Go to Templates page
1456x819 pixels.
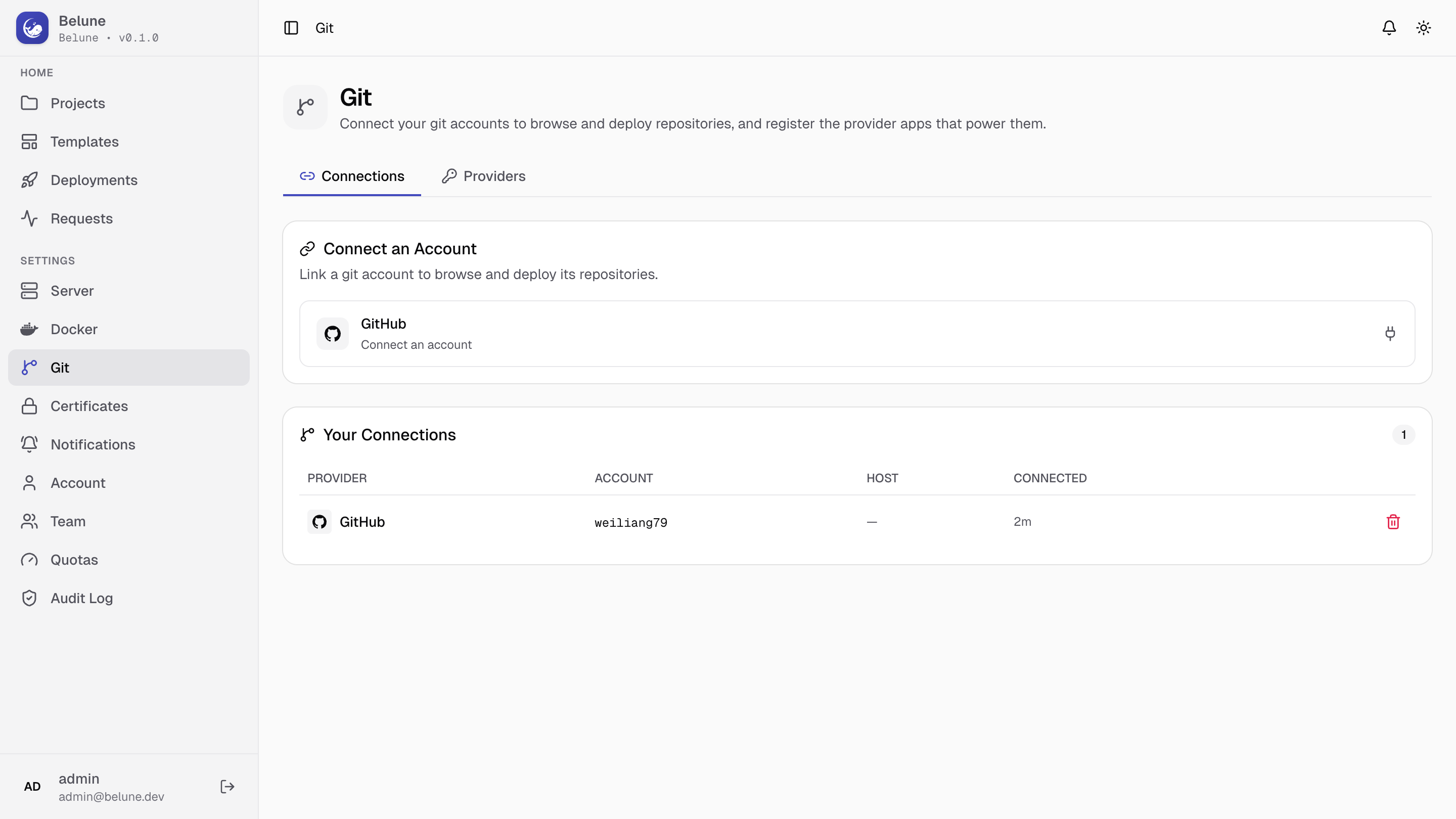click(x=129, y=142)
